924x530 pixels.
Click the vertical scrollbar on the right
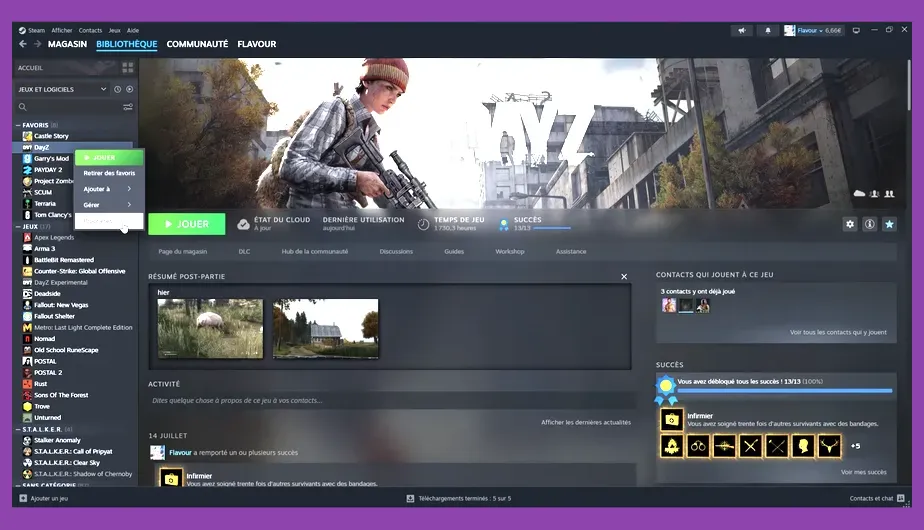tap(910, 85)
